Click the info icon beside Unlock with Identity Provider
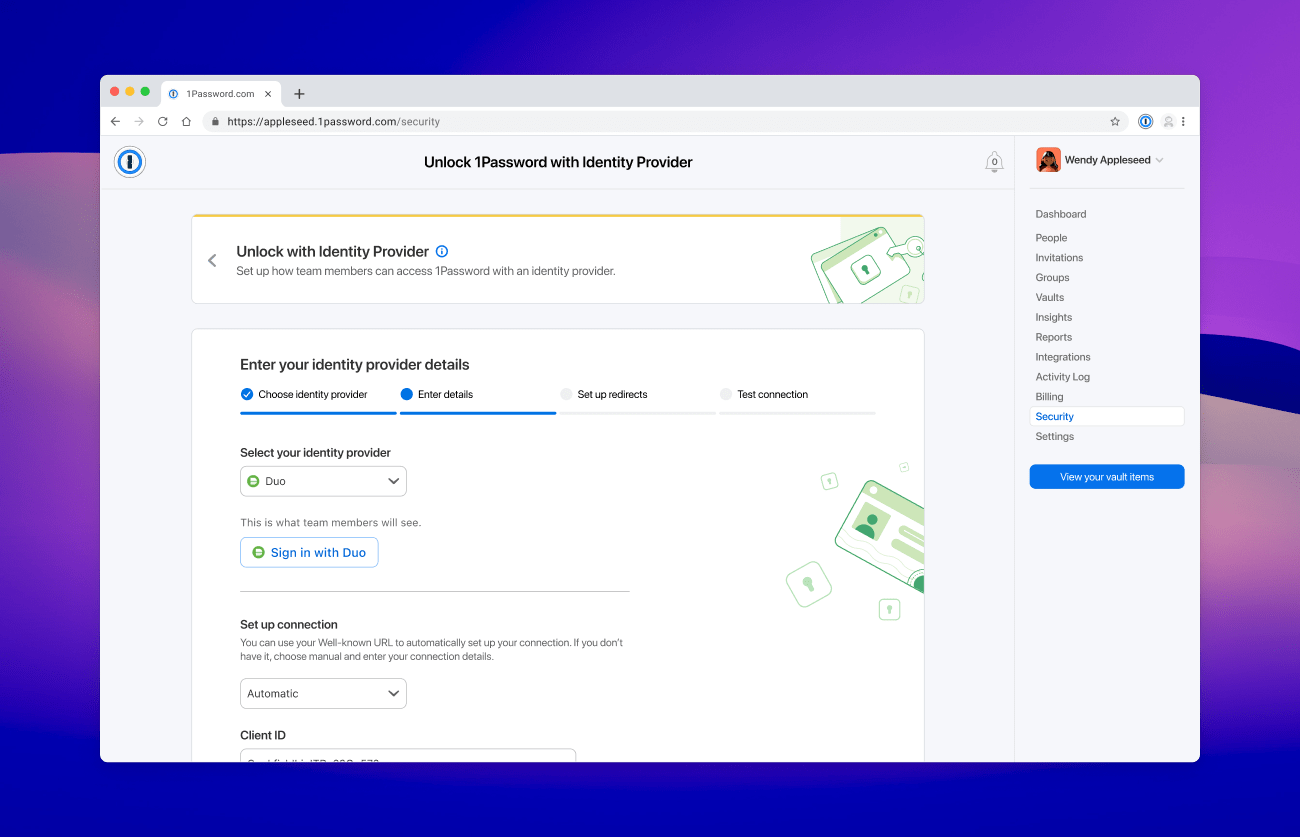 (441, 251)
